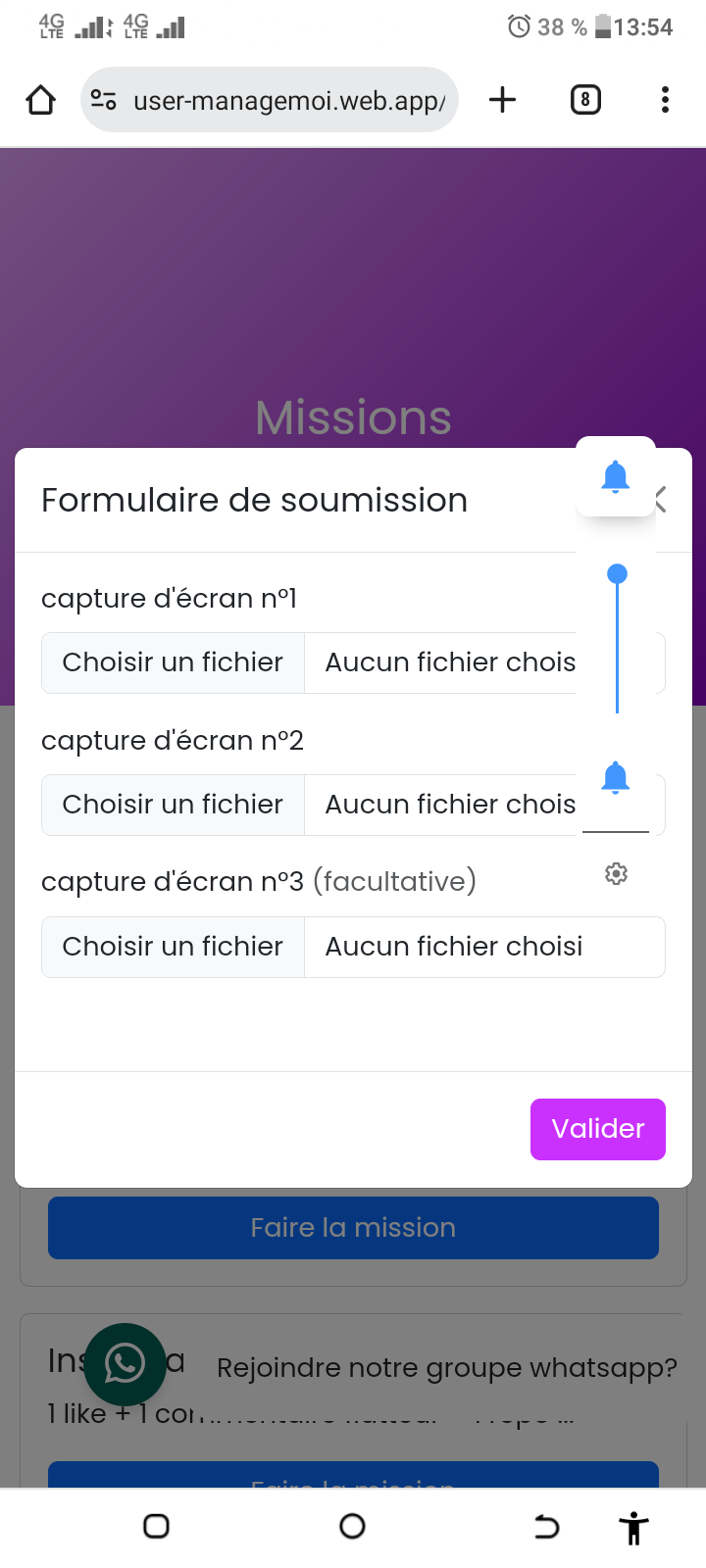
Task: Choose a file for capture d'écran n°1
Action: 174,662
